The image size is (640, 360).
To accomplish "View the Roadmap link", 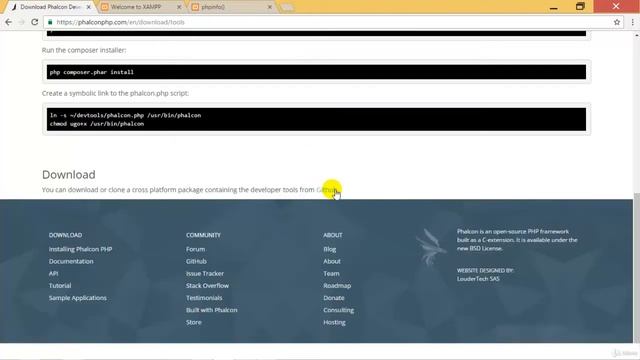I will pos(337,286).
